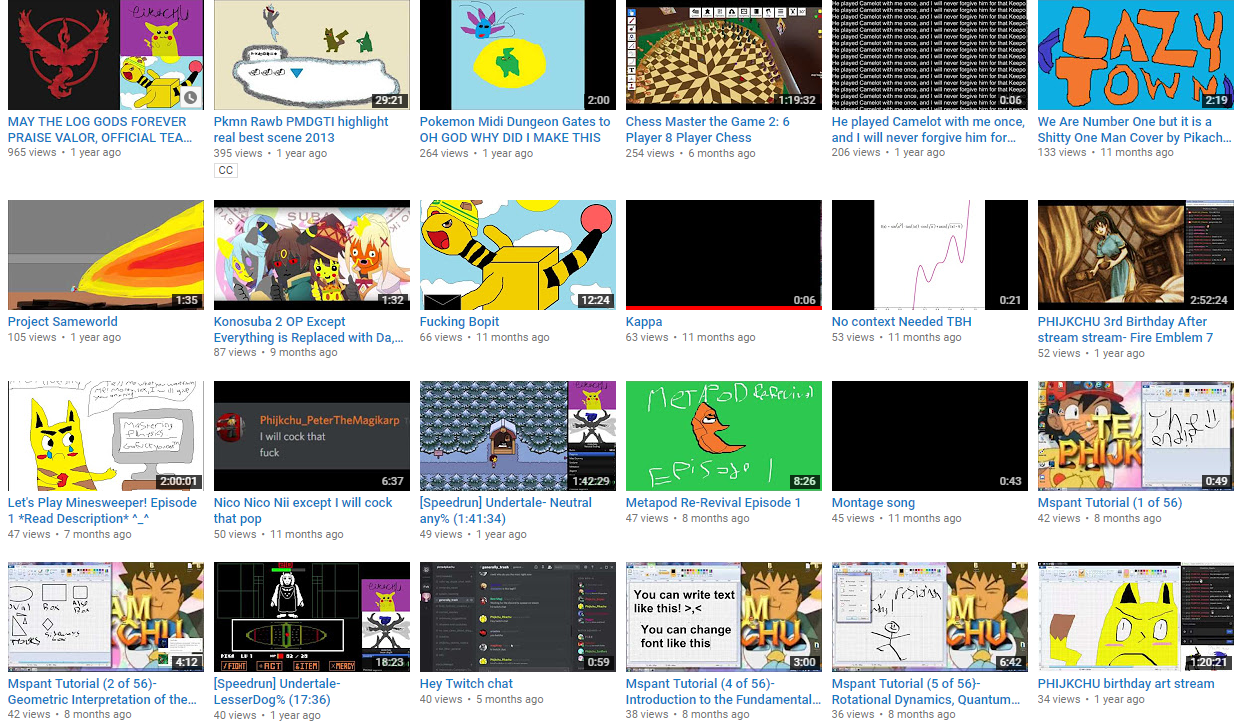The height and width of the screenshot is (722, 1253).
Task: Play the black Montage song thumbnail lasting 0:43
Action: point(930,436)
